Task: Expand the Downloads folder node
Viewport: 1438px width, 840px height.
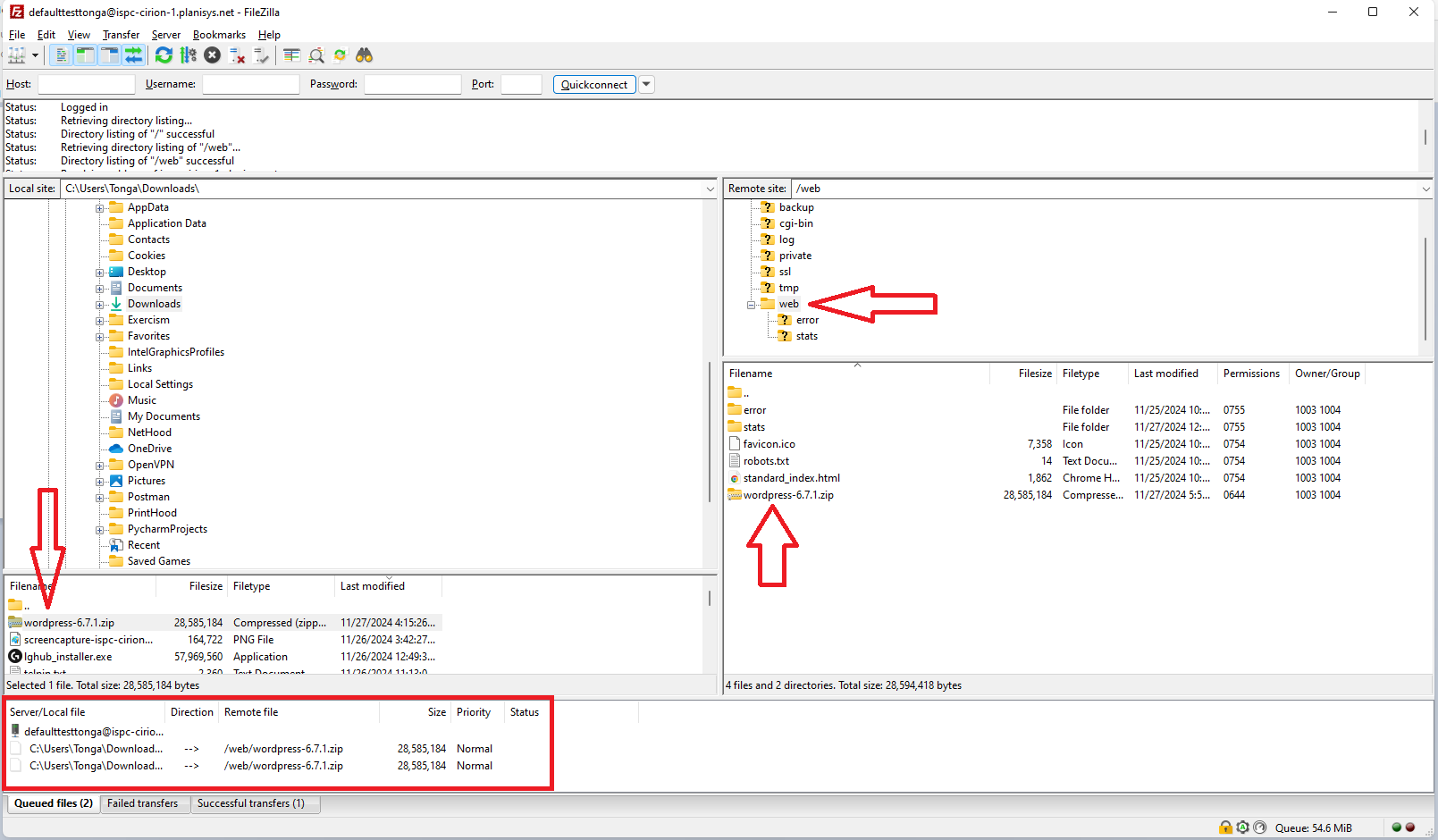Action: point(100,304)
